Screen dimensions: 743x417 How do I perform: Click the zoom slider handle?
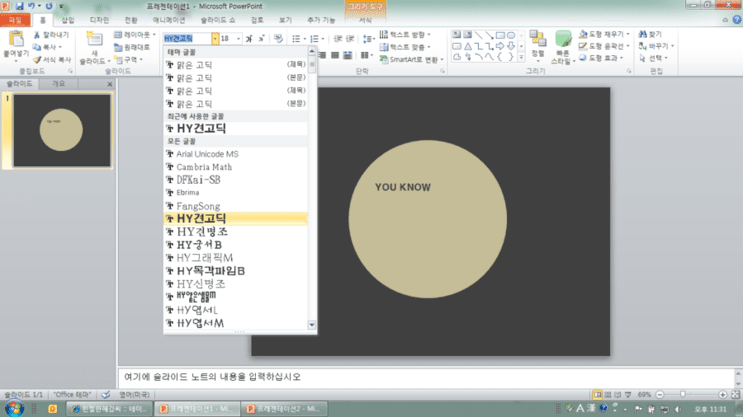point(683,394)
